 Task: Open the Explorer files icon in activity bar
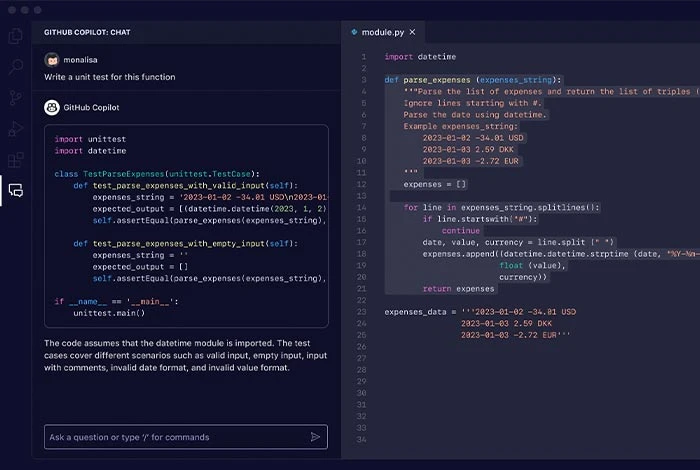(x=16, y=36)
